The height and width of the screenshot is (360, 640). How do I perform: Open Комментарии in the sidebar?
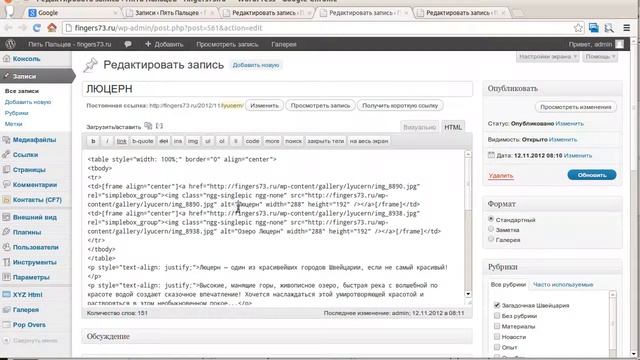(x=36, y=185)
